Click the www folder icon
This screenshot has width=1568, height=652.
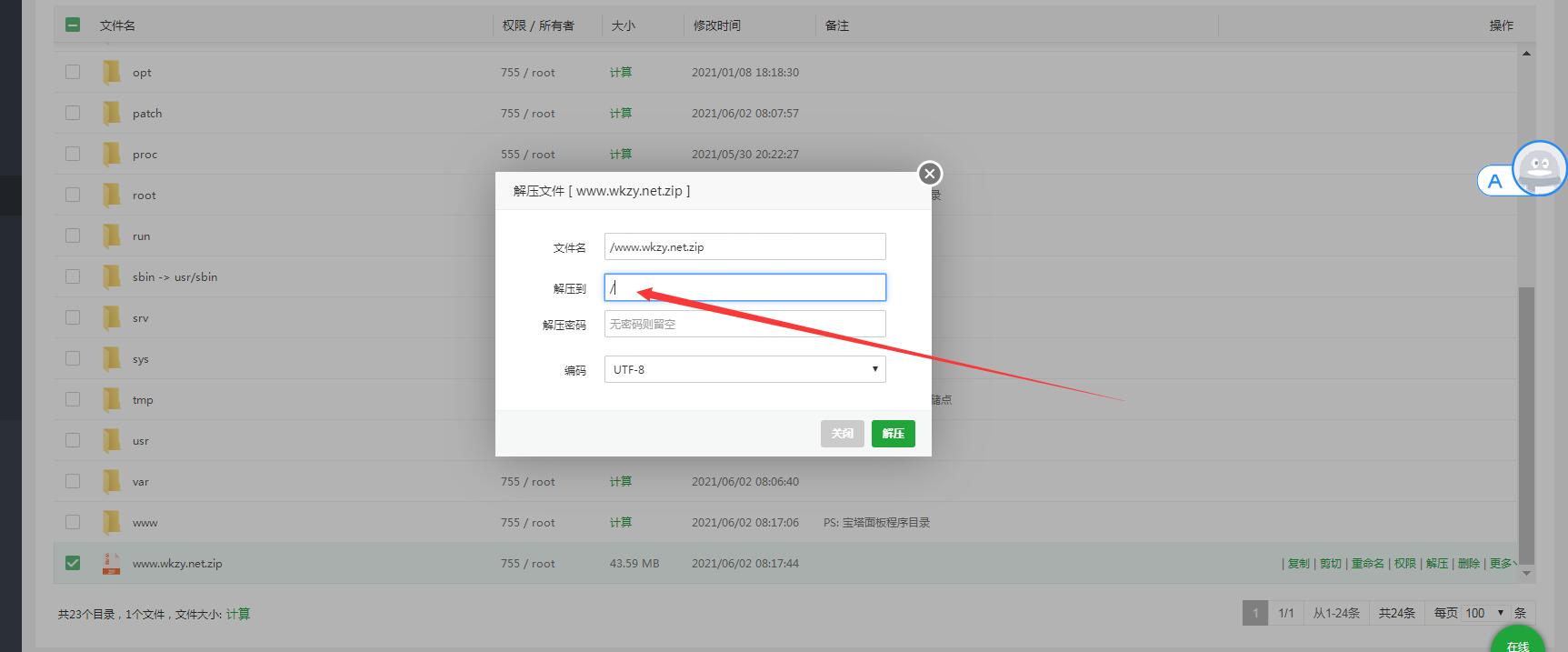pyautogui.click(x=112, y=522)
